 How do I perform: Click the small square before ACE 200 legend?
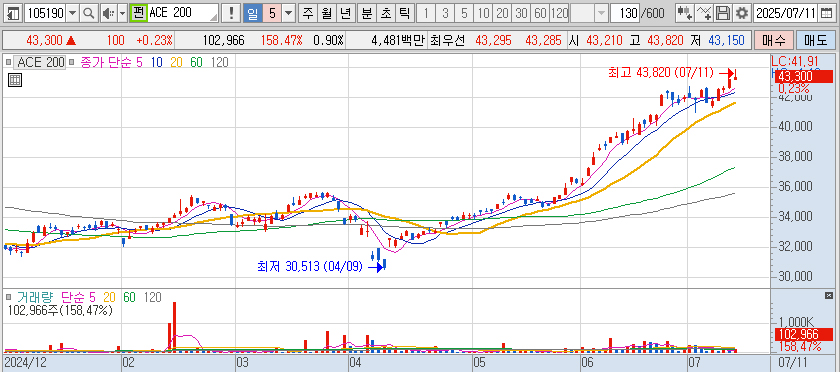(8, 63)
